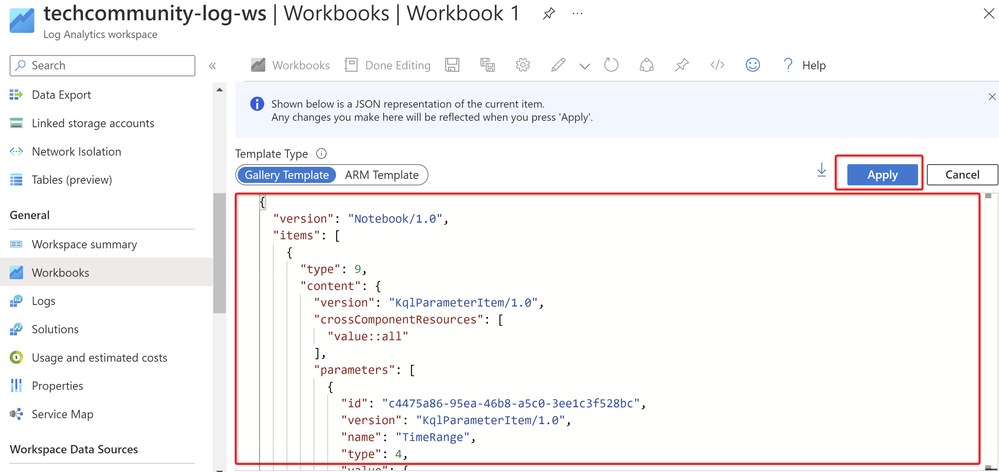Click the download template arrow icon

tap(821, 171)
